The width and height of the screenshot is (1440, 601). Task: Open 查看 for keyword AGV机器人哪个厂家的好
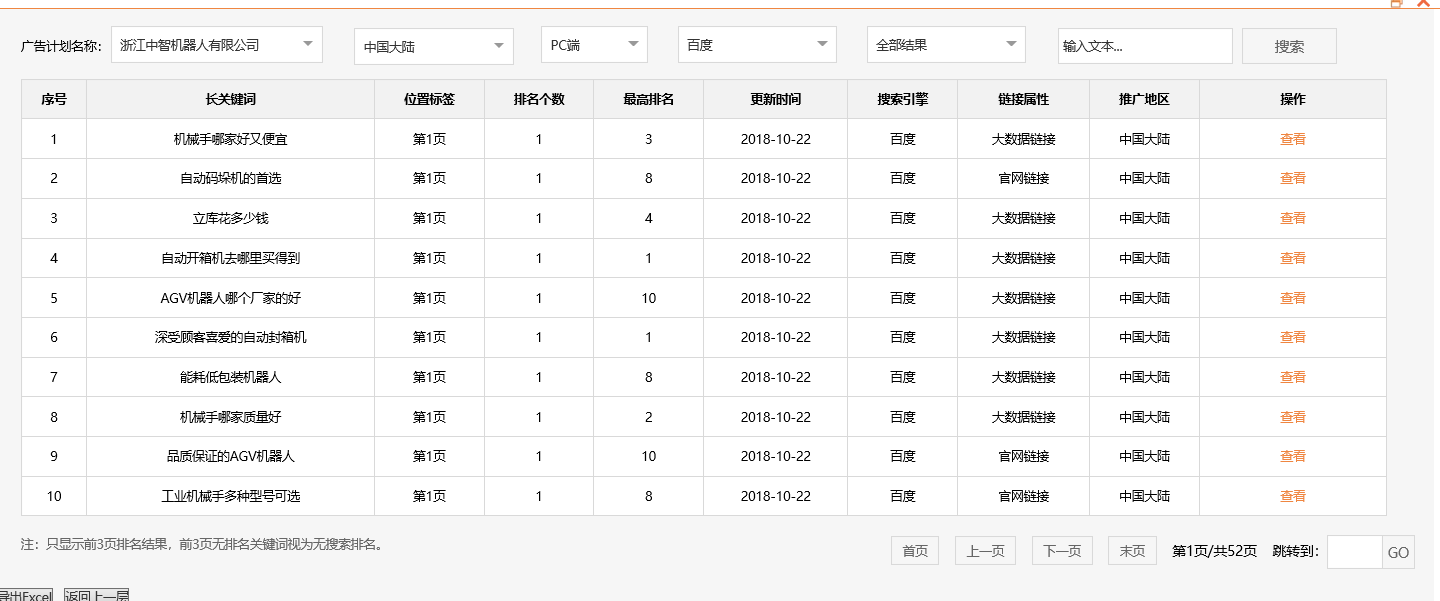pos(1292,297)
